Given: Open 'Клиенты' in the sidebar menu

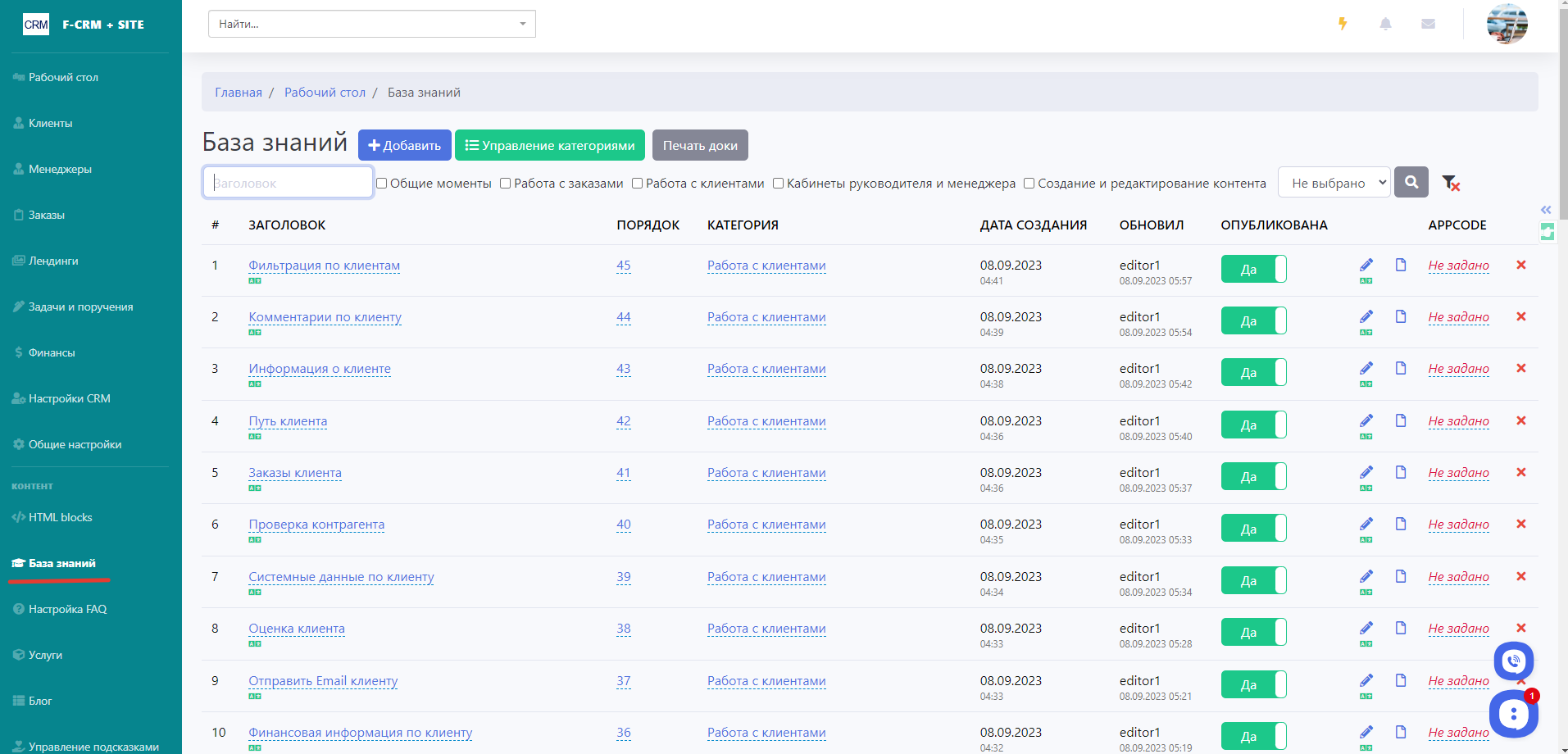Looking at the screenshot, I should click(51, 123).
